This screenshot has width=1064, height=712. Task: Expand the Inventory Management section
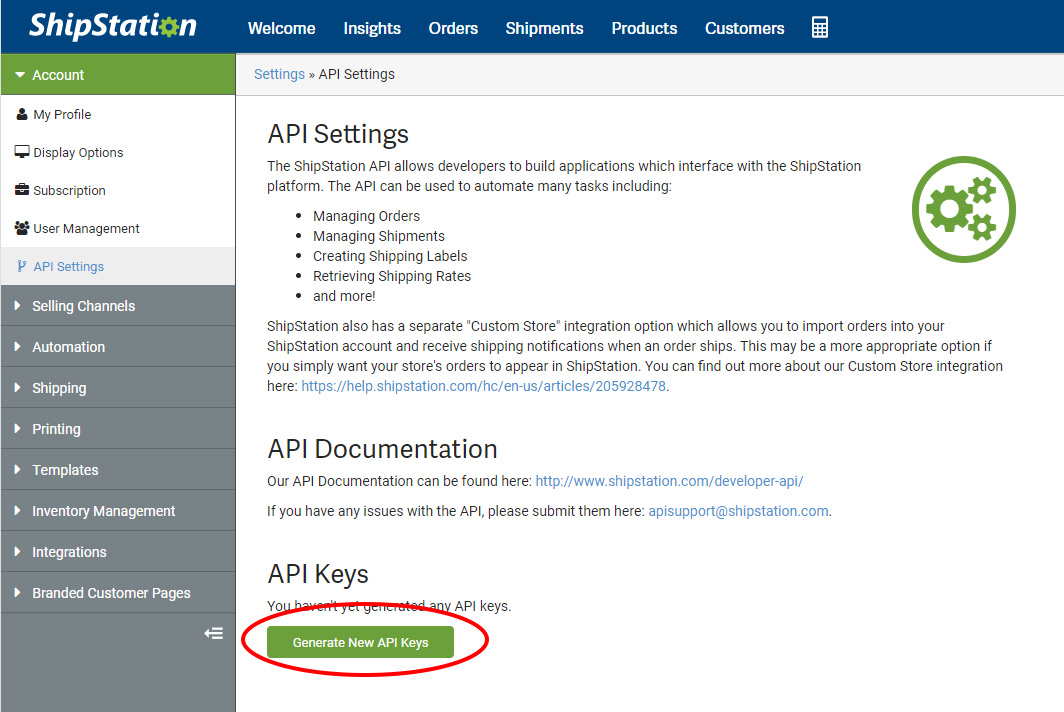118,511
